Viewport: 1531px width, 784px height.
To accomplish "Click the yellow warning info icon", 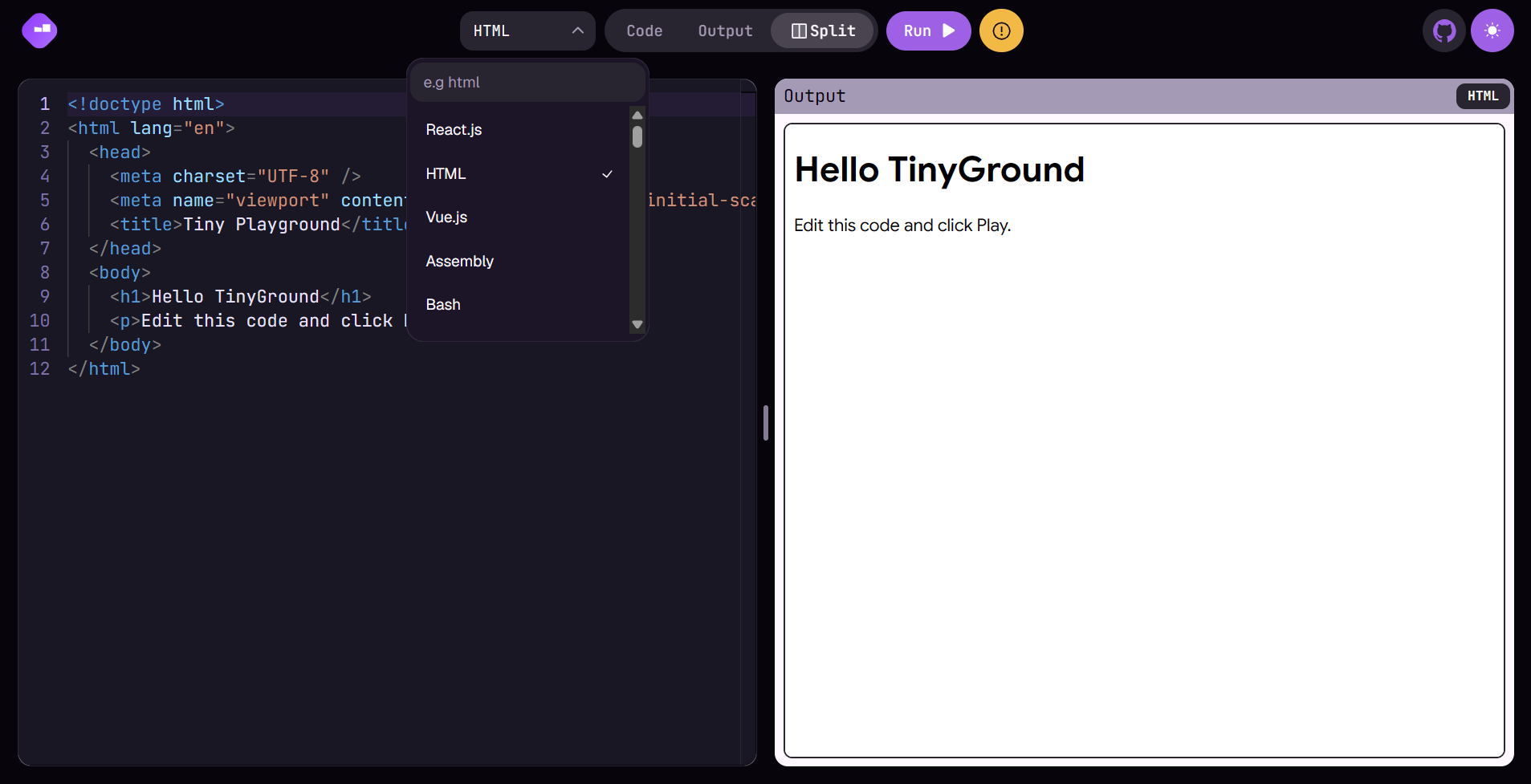I will click(x=1001, y=30).
